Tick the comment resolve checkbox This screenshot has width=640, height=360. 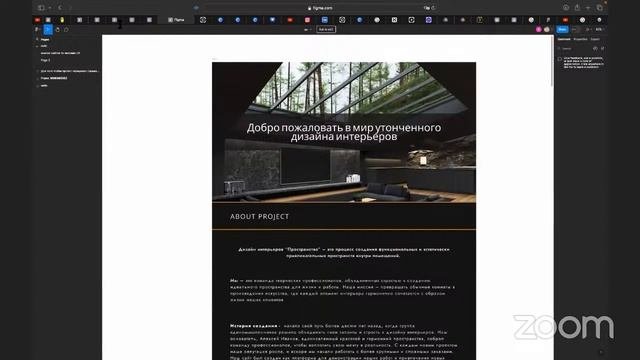pos(560,59)
